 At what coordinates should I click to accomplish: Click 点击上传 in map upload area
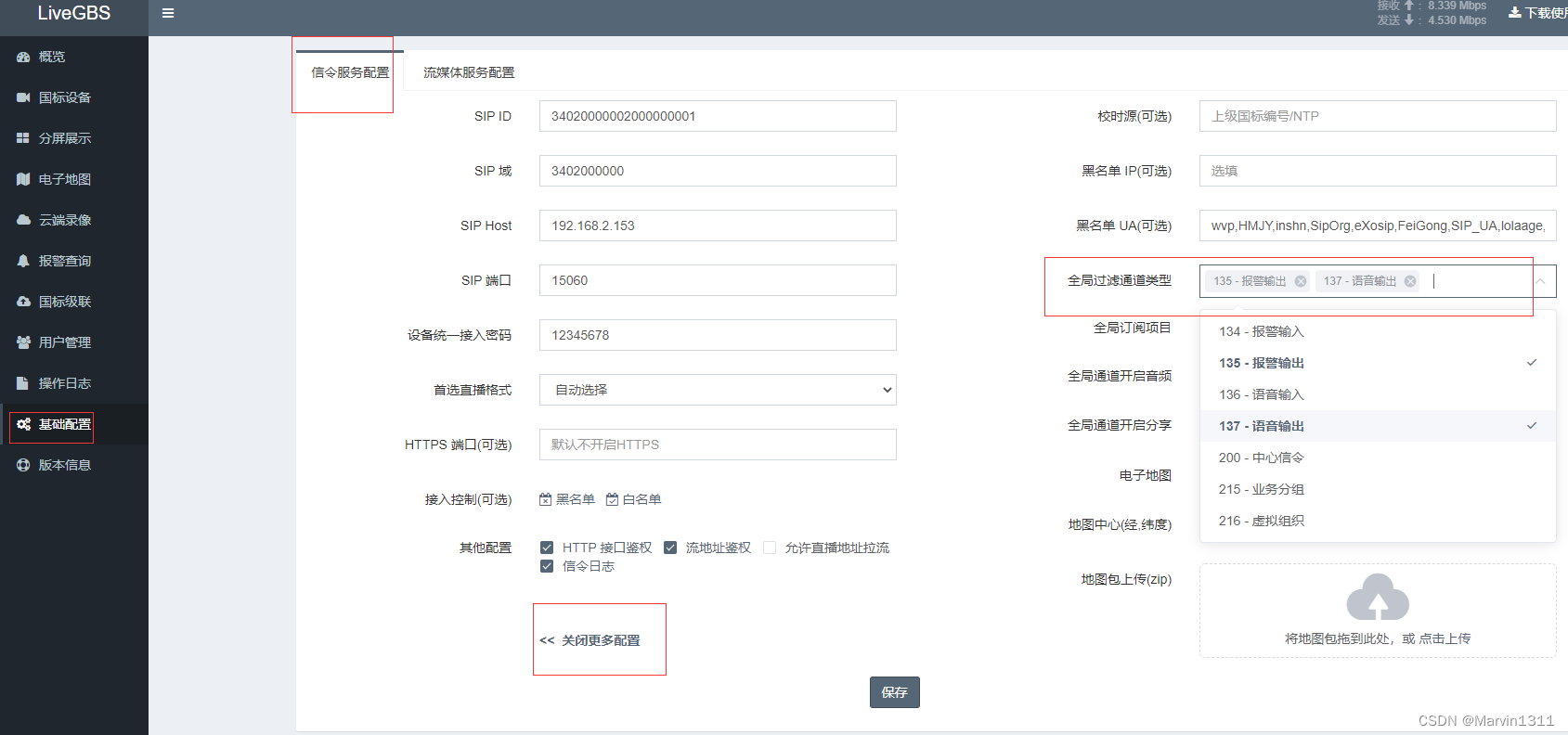pyautogui.click(x=1445, y=638)
